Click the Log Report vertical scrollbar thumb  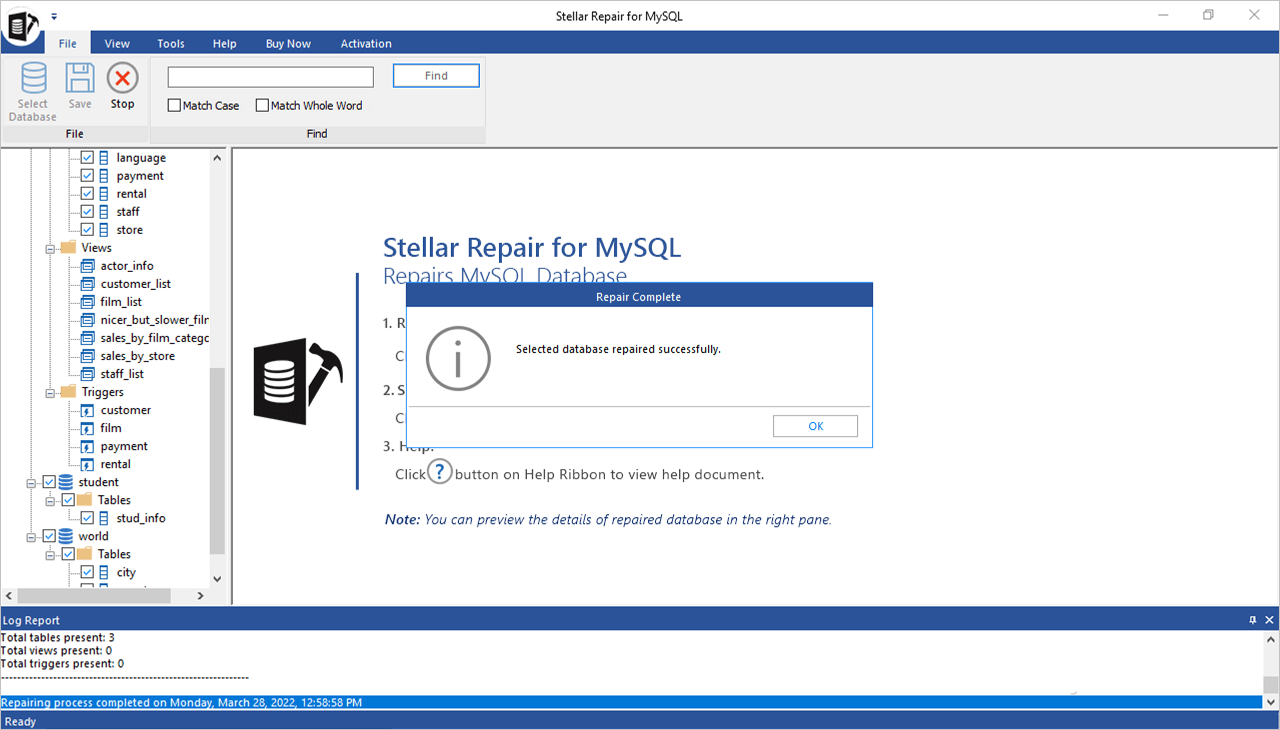pyautogui.click(x=1270, y=685)
